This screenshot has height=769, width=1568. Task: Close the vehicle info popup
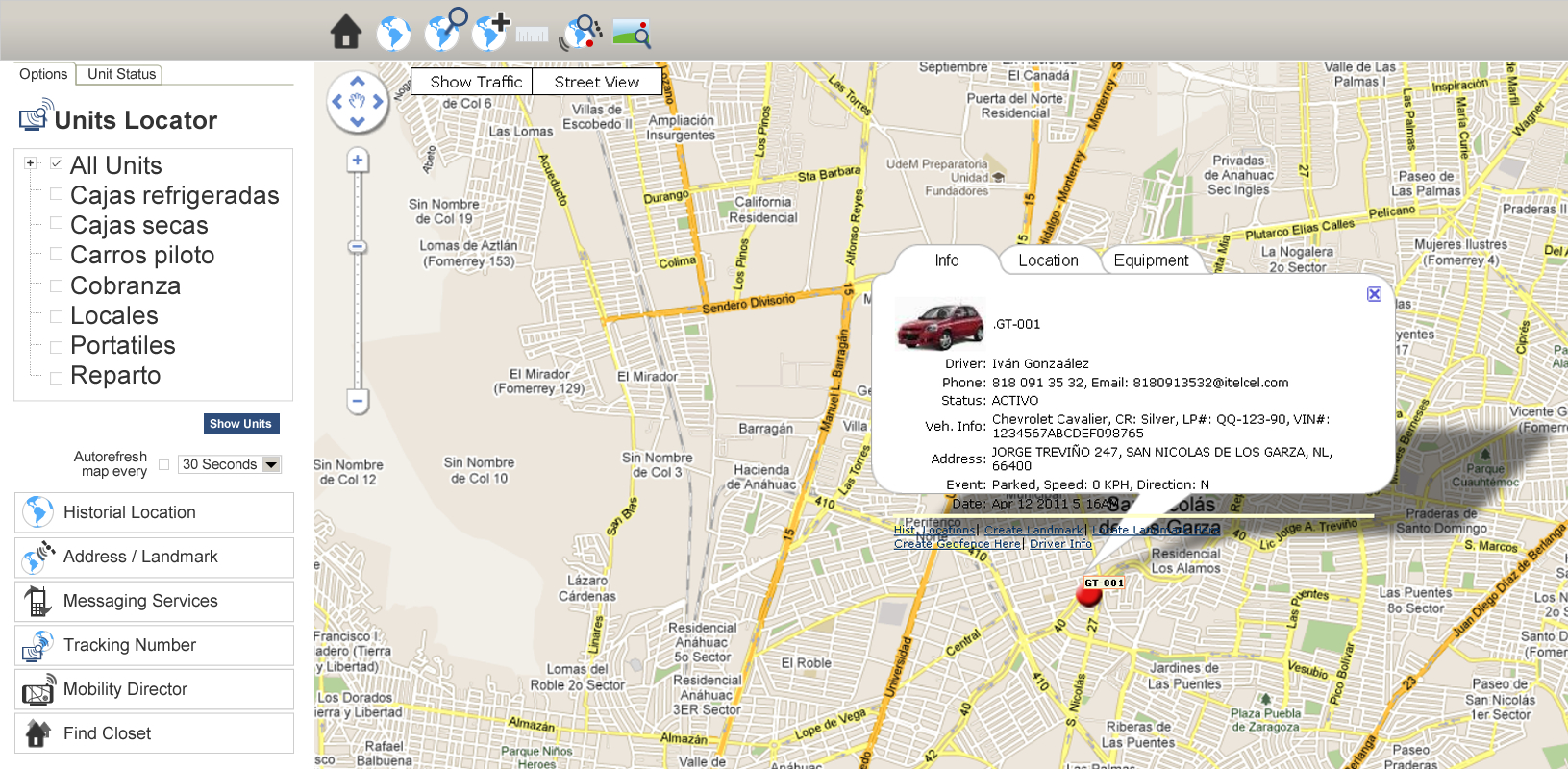[x=1374, y=294]
